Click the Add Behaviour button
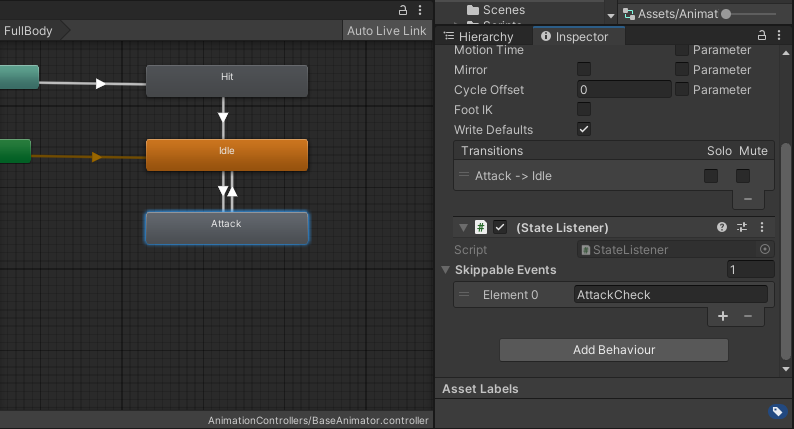Viewport: 794px width, 429px height. click(x=613, y=350)
